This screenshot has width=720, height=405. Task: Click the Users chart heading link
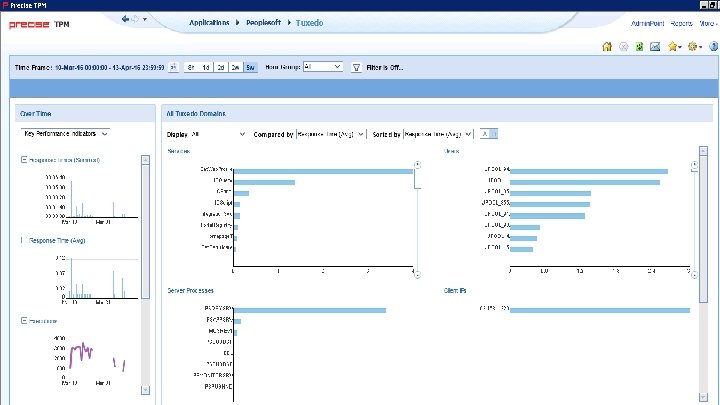[x=451, y=151]
